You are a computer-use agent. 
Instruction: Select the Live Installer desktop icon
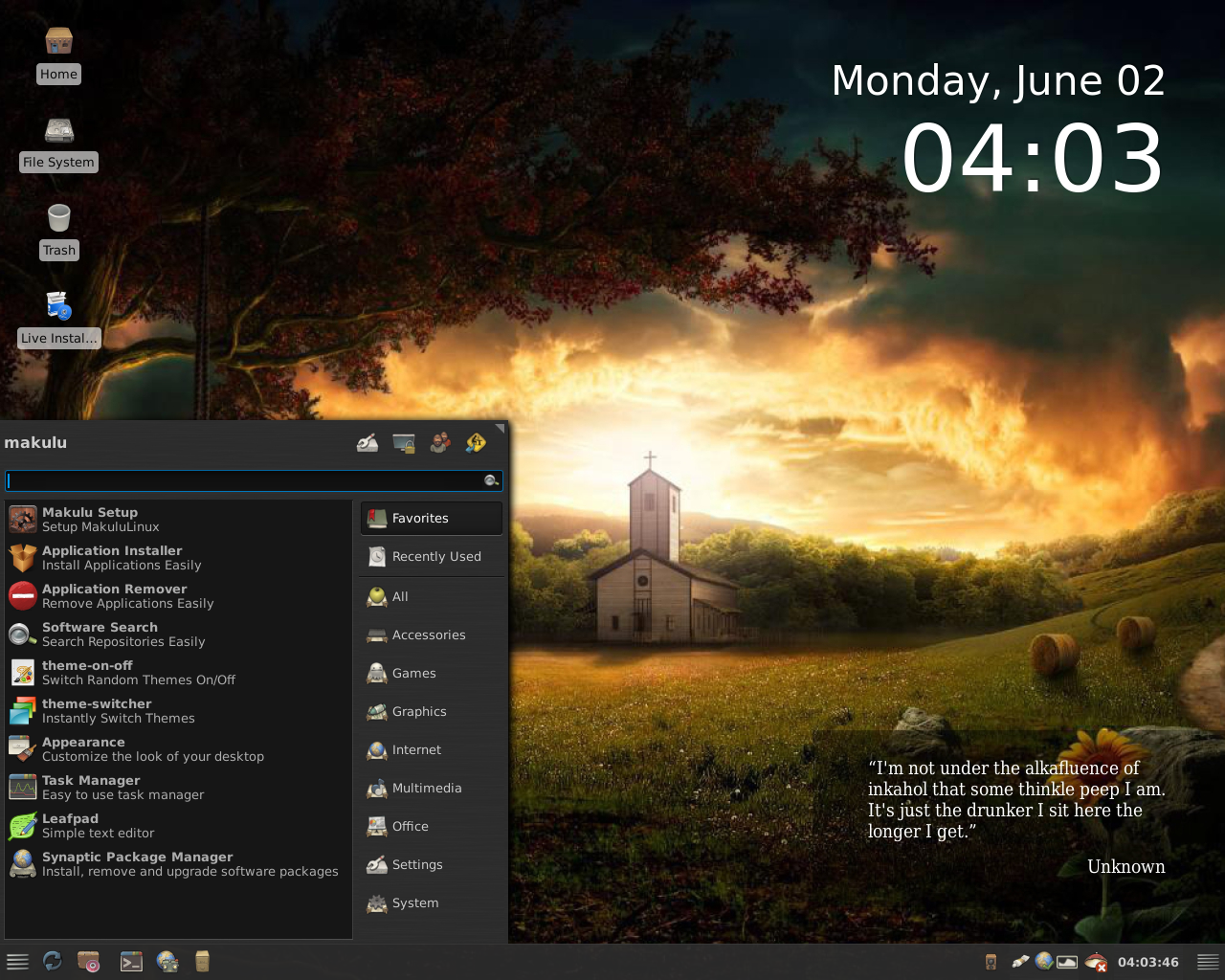pyautogui.click(x=58, y=320)
